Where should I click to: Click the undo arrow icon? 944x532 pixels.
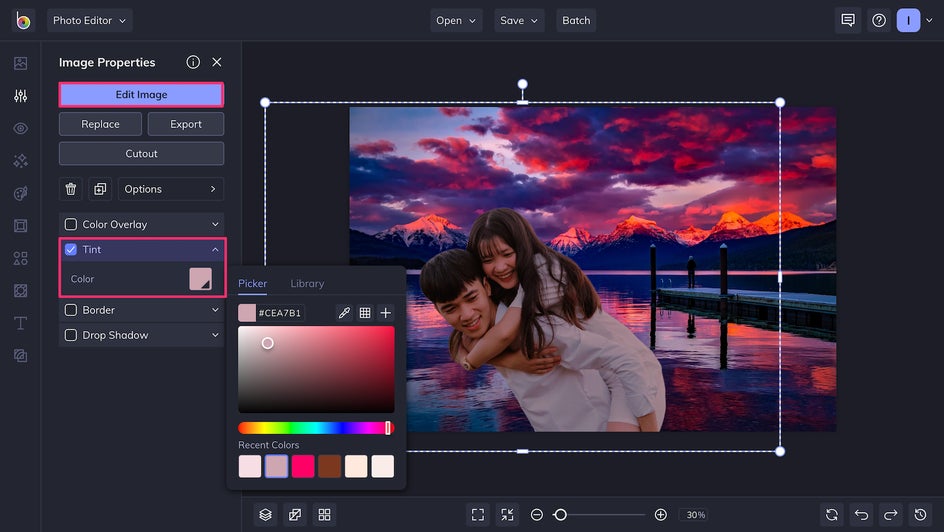[x=862, y=515]
